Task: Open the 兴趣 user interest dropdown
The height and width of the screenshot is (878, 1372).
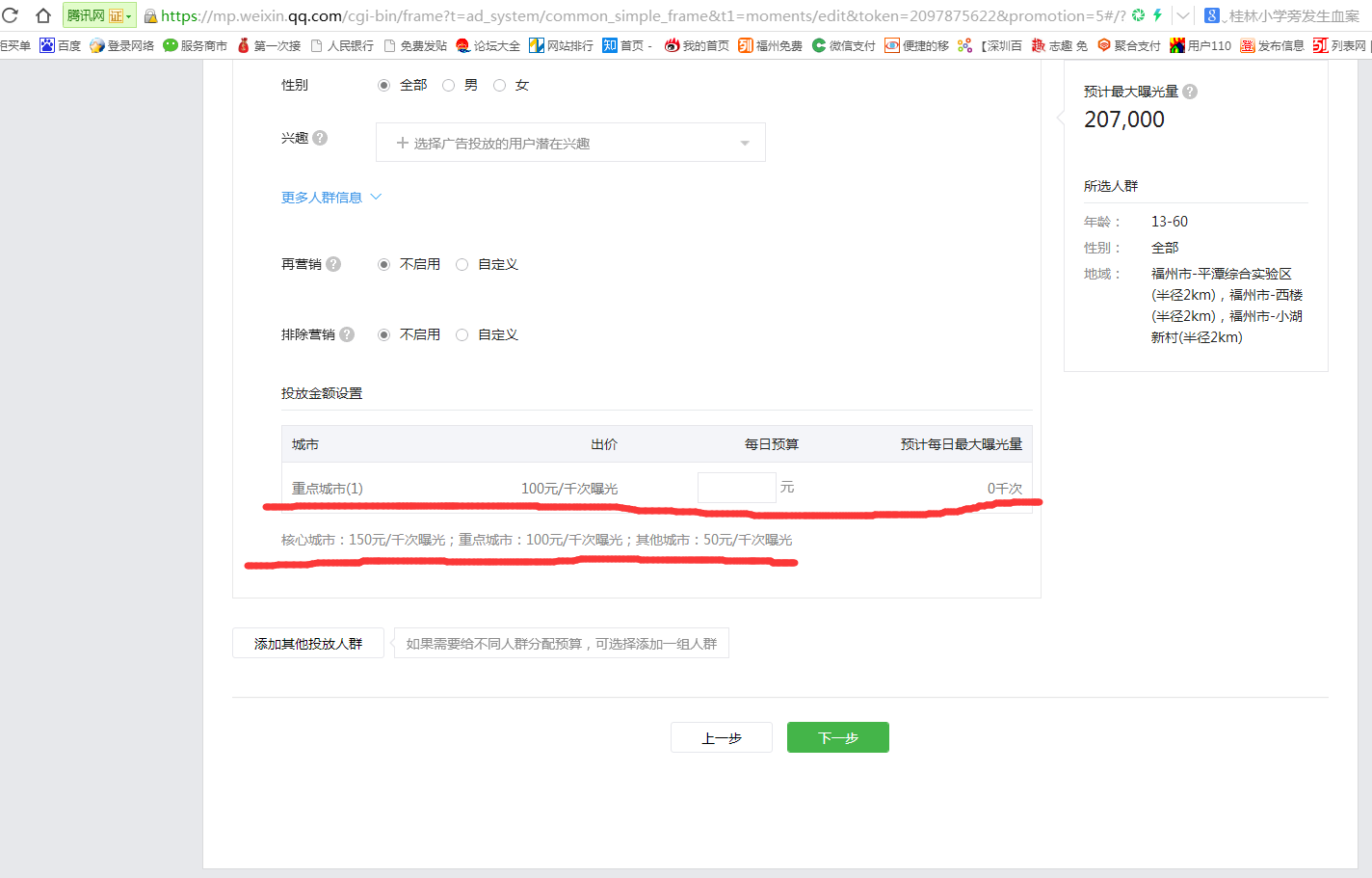Action: pyautogui.click(x=570, y=143)
